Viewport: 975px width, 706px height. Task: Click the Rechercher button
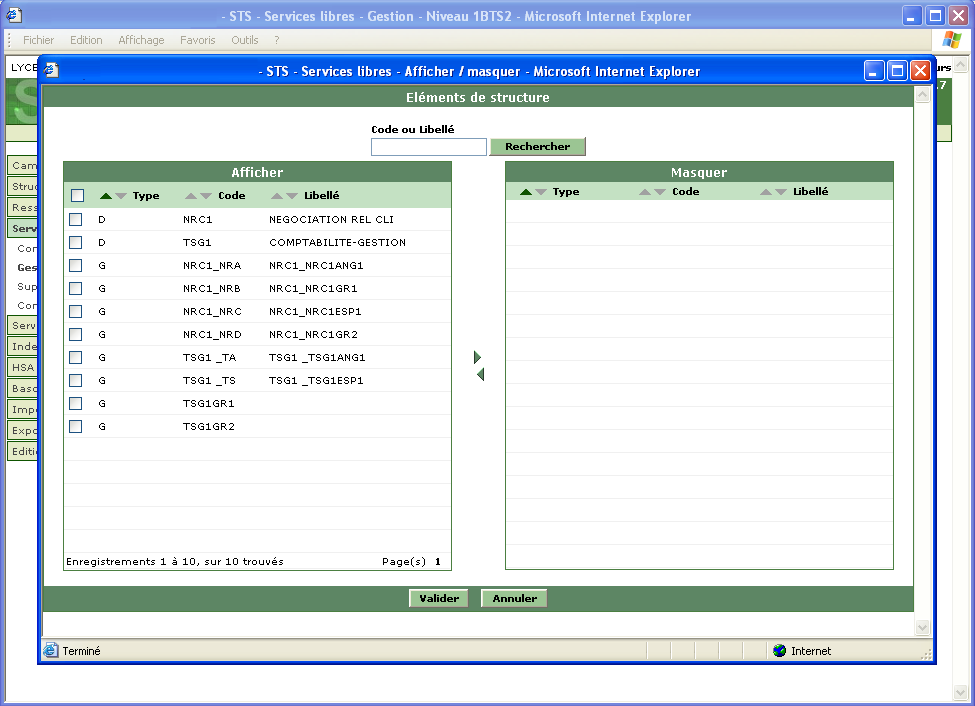tap(537, 146)
